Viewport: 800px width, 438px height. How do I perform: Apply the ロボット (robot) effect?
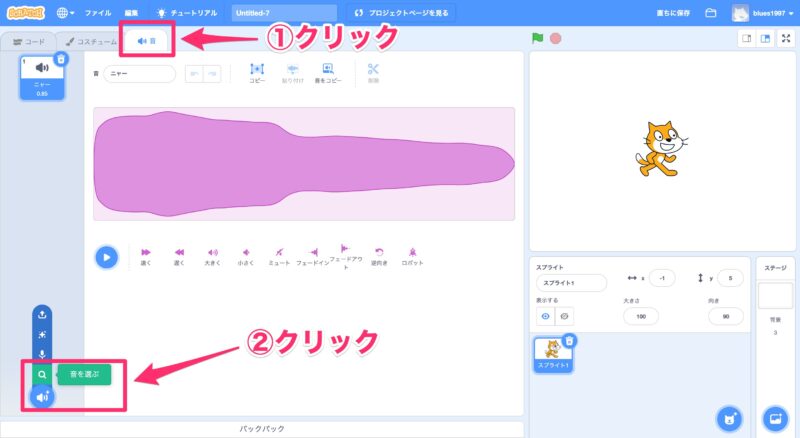(x=412, y=256)
